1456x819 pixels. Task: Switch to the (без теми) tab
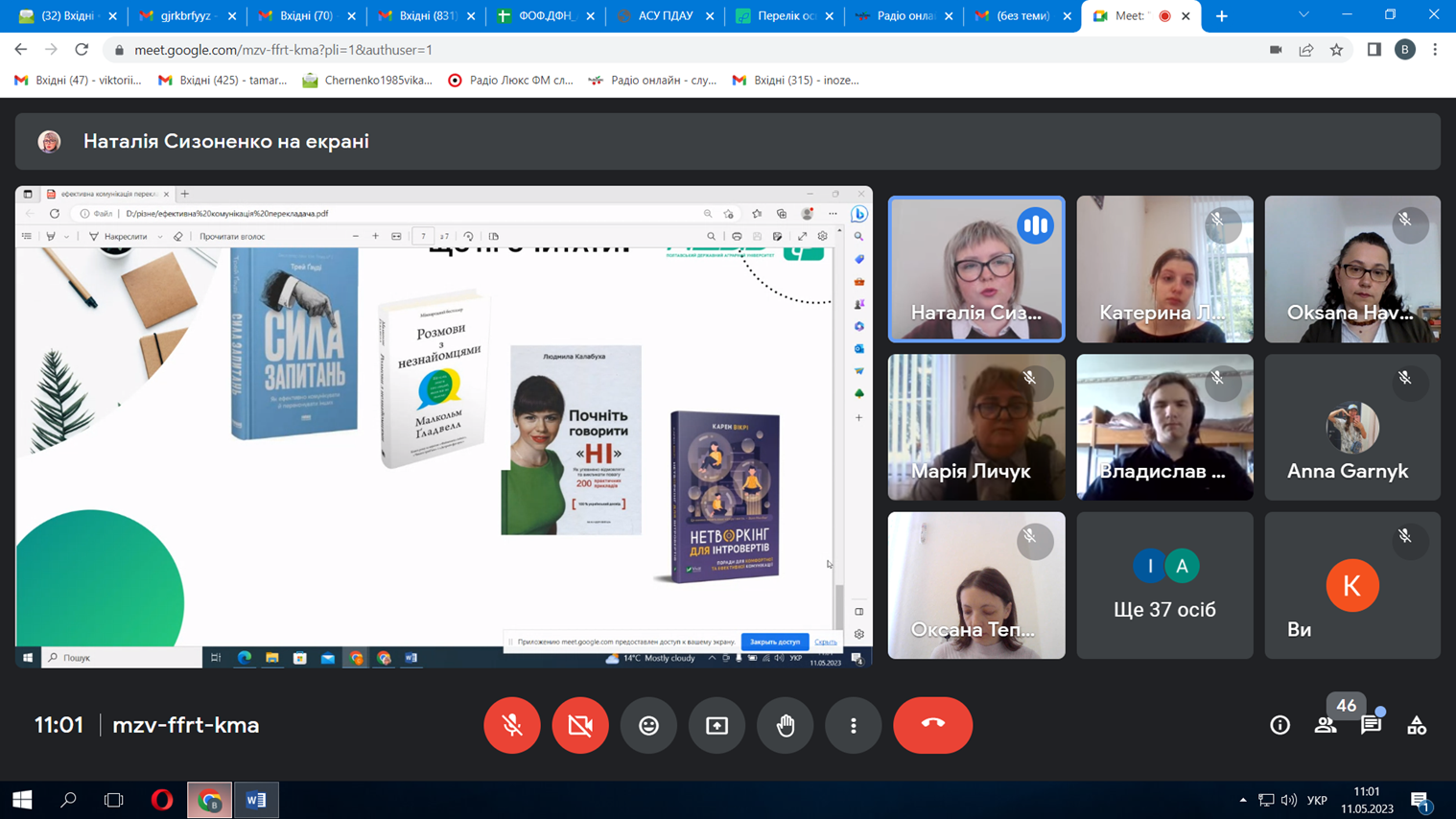pyautogui.click(x=1022, y=16)
